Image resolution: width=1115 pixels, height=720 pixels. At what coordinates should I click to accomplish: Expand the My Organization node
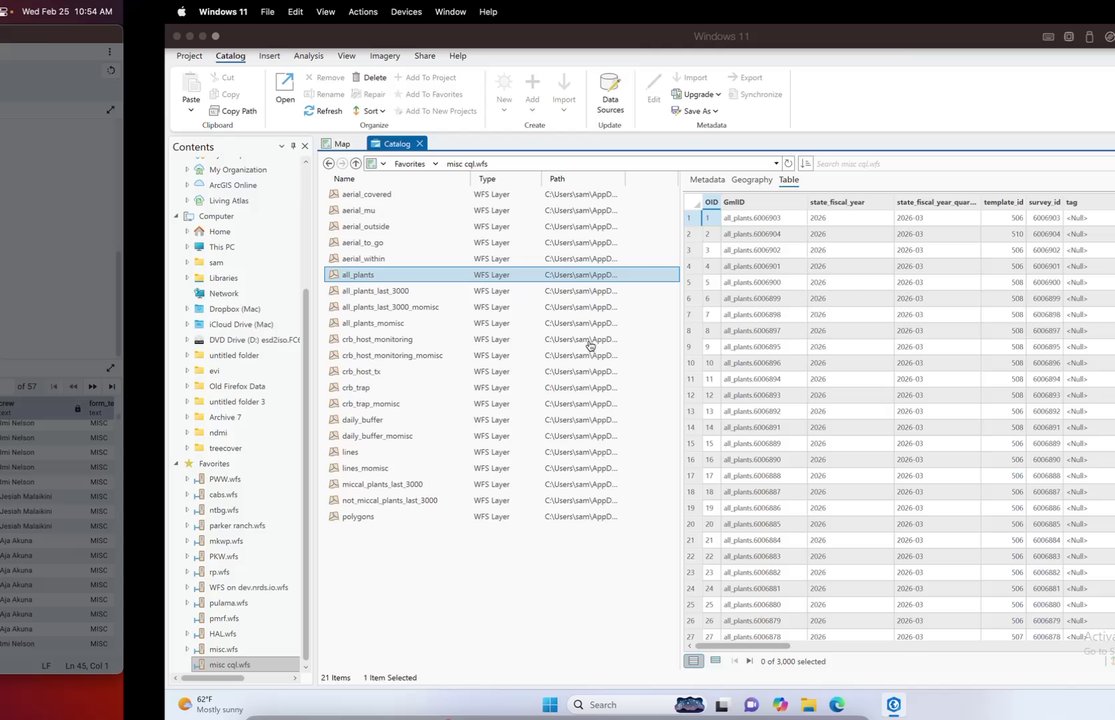(x=187, y=169)
